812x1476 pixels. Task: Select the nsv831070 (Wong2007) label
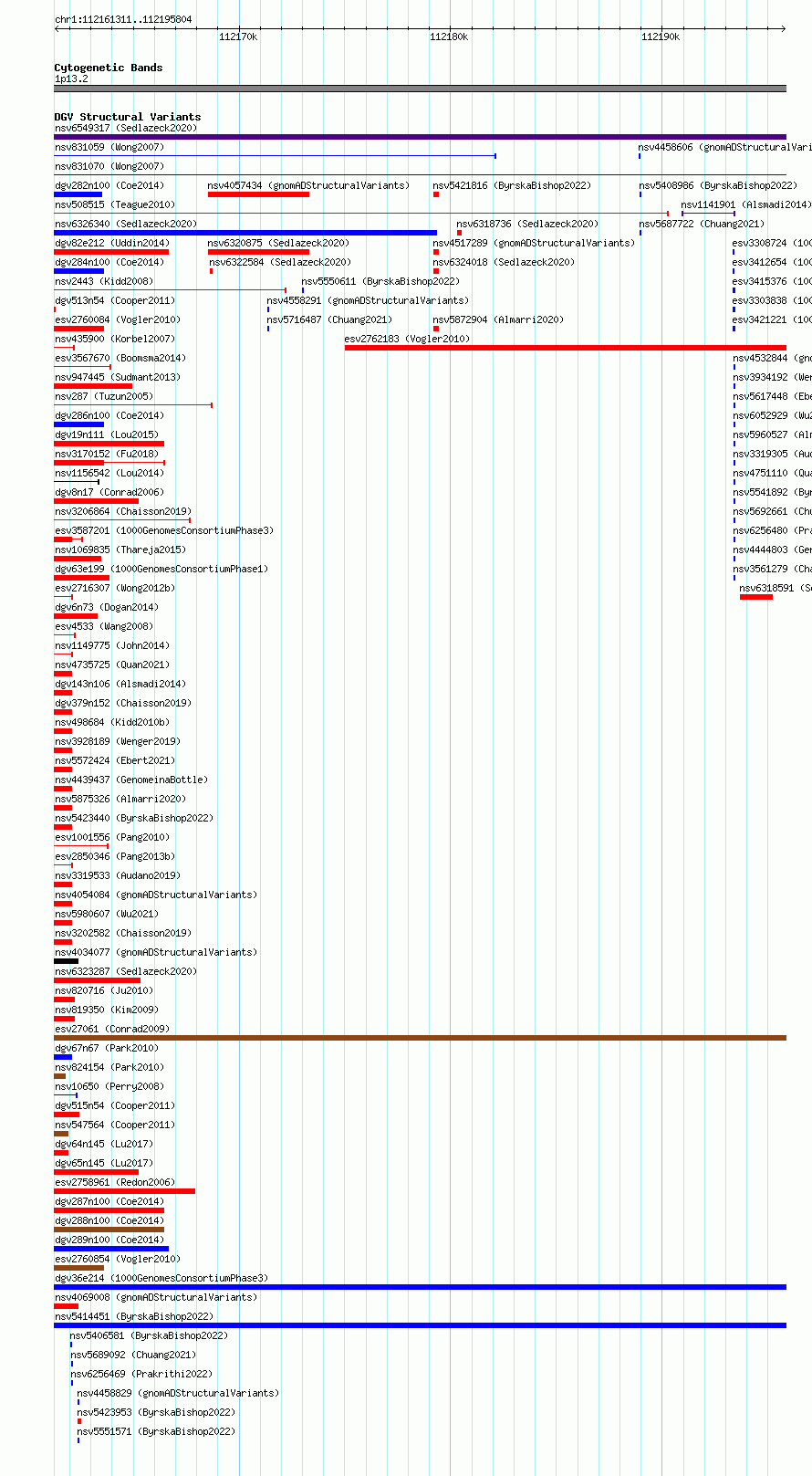pos(109,166)
